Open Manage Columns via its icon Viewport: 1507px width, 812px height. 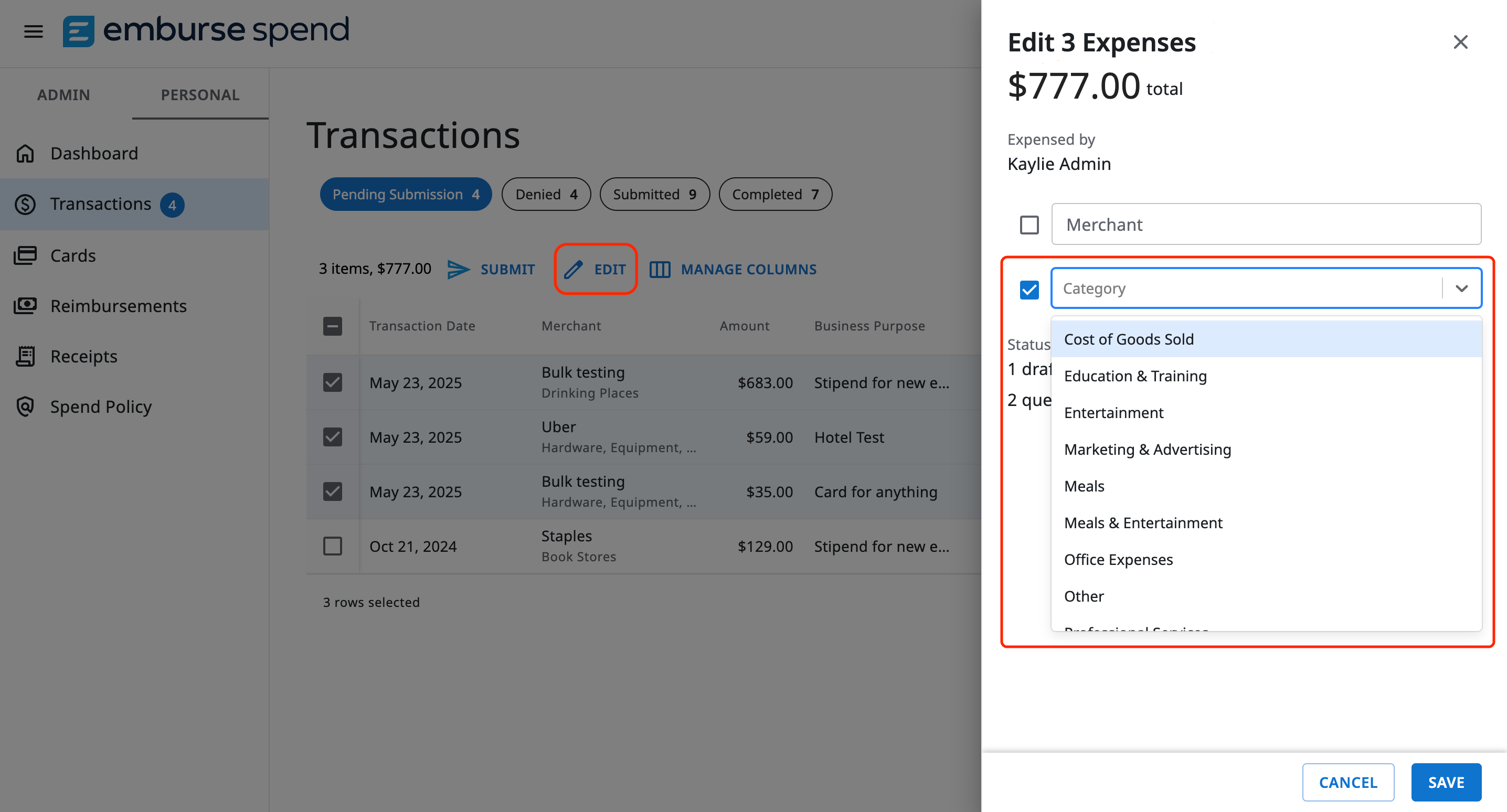(x=660, y=269)
